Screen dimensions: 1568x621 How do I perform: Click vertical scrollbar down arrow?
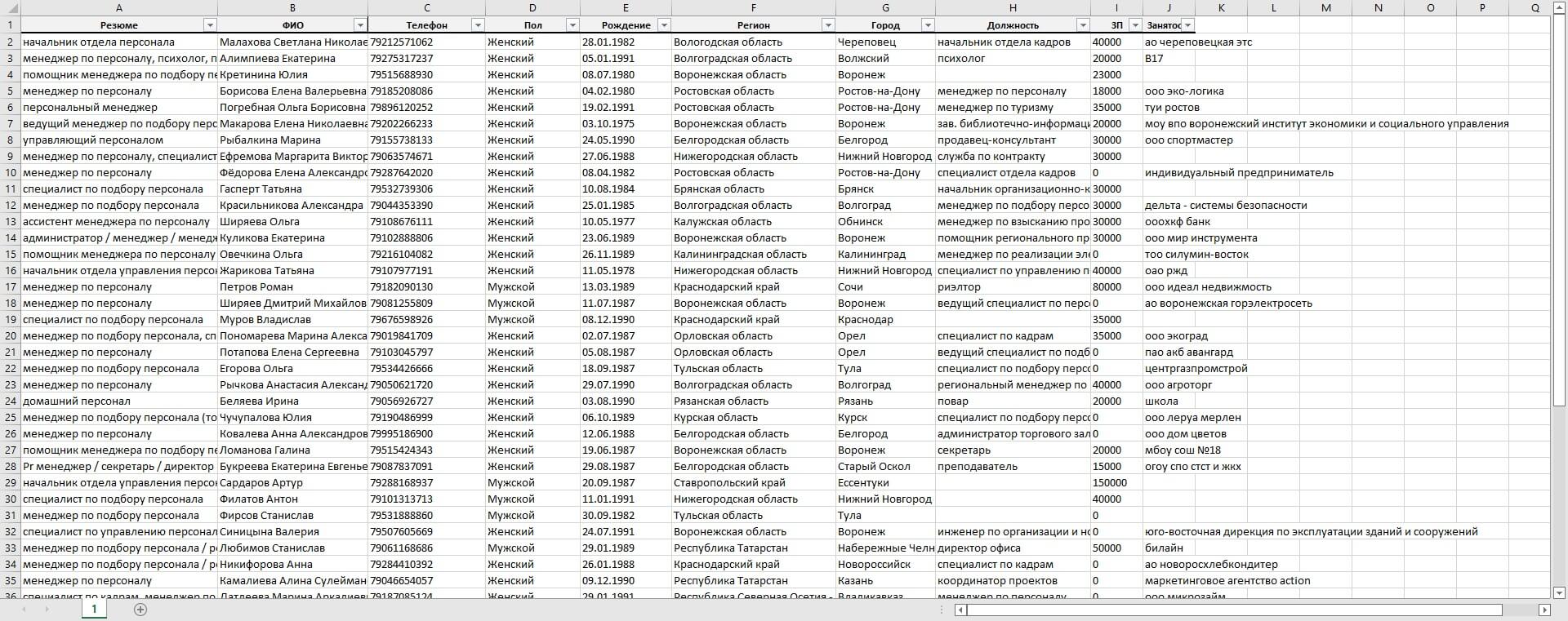pos(1558,593)
